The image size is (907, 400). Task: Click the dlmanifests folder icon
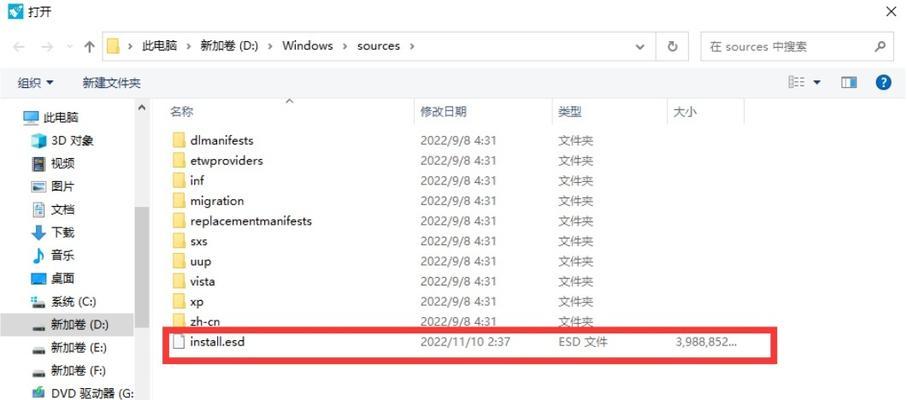[x=179, y=140]
